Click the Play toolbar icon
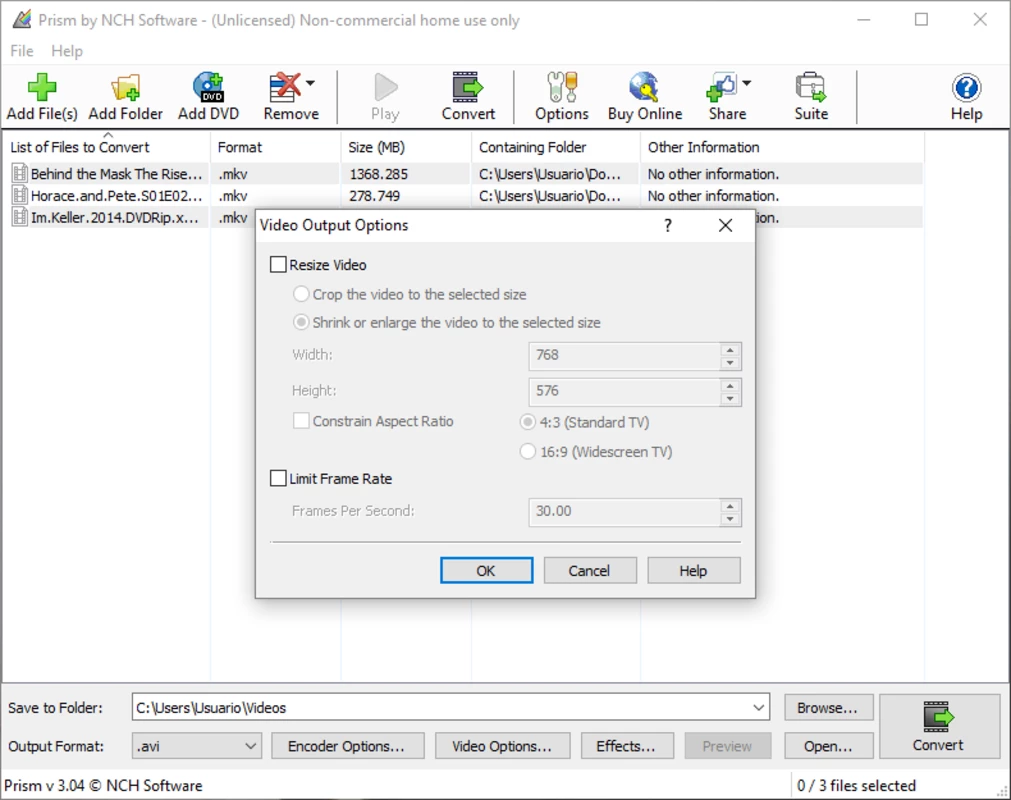This screenshot has height=800, width=1011. (x=386, y=97)
